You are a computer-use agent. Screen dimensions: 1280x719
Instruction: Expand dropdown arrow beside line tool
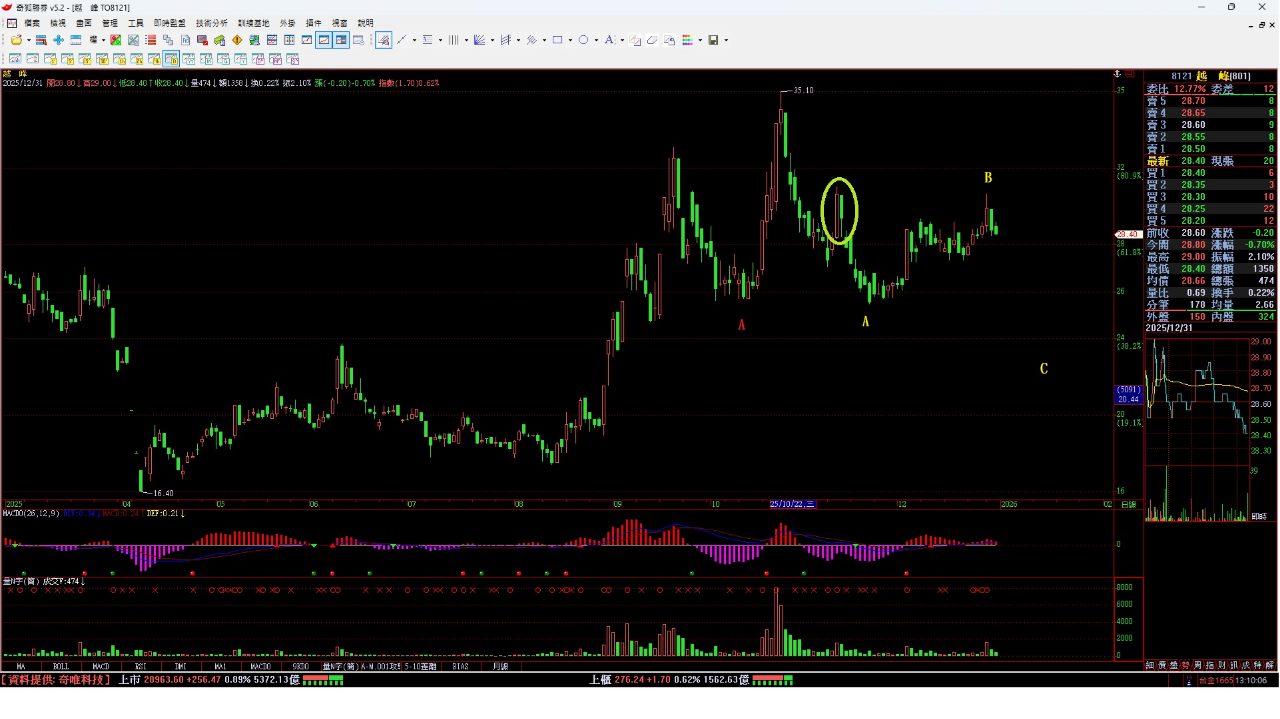coord(414,40)
